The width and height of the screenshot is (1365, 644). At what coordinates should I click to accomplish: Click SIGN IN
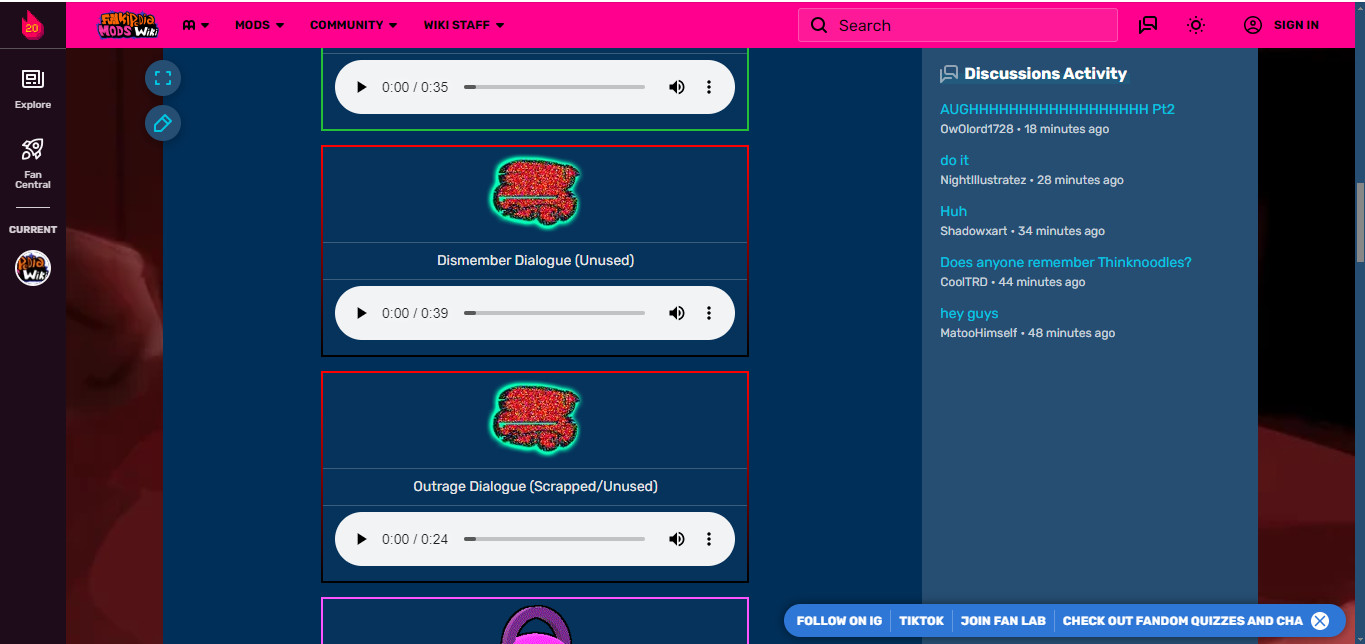point(1296,25)
